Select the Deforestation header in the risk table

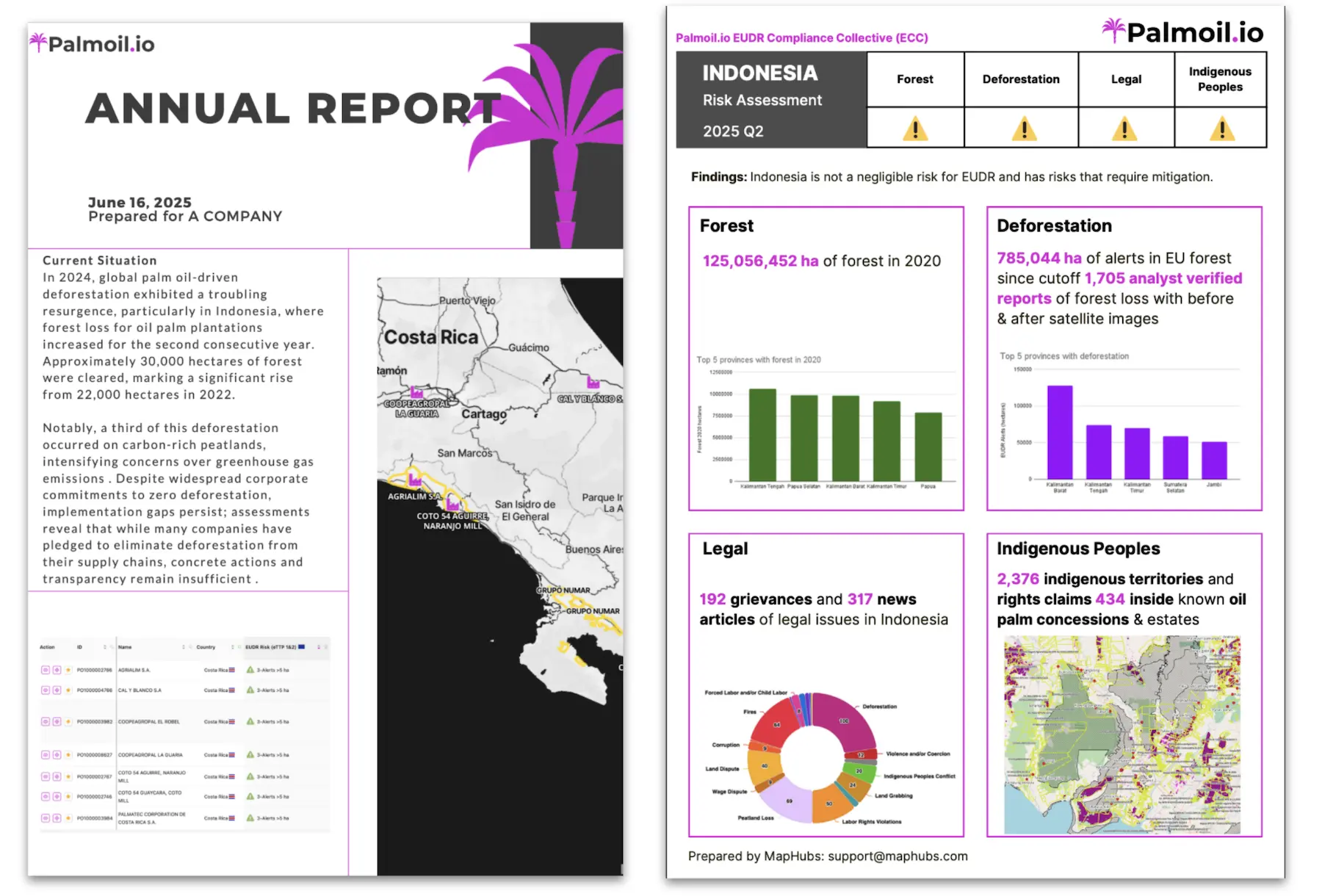pyautogui.click(x=1021, y=79)
